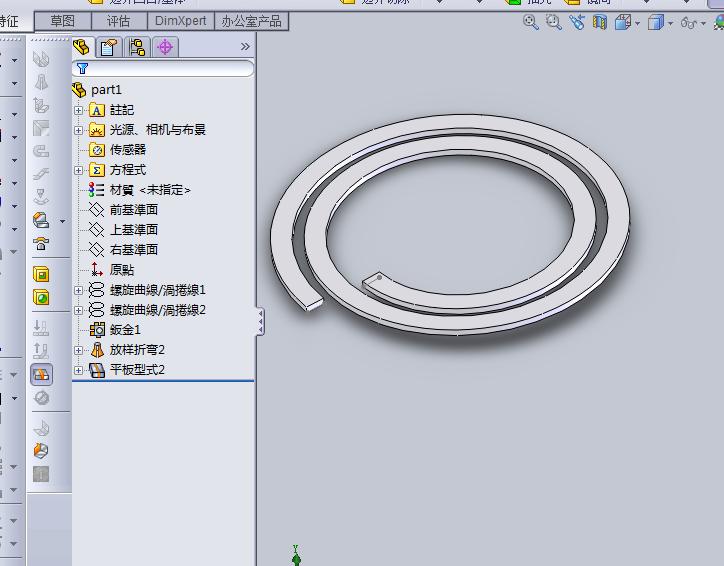The width and height of the screenshot is (724, 566).
Task: Select the Rip tool icon
Action: click(41, 451)
